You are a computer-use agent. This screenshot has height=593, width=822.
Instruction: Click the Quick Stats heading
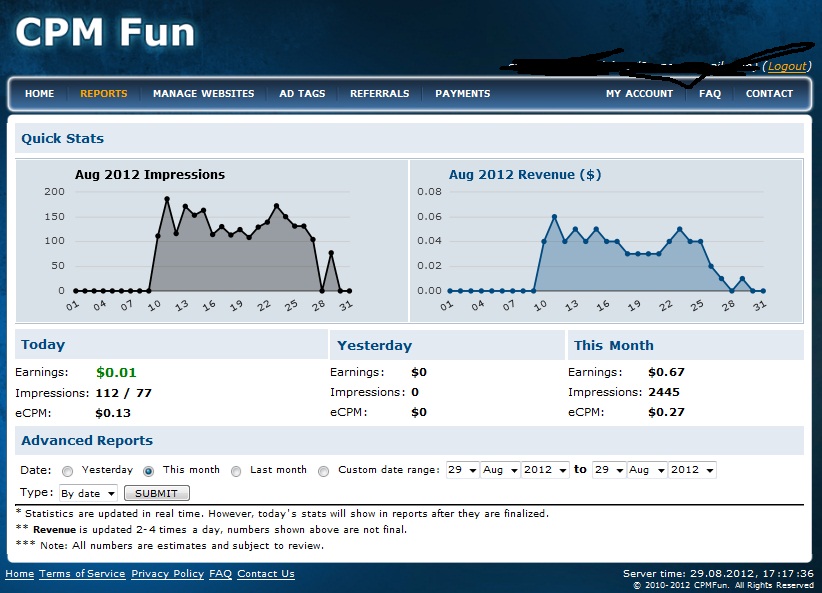click(62, 138)
